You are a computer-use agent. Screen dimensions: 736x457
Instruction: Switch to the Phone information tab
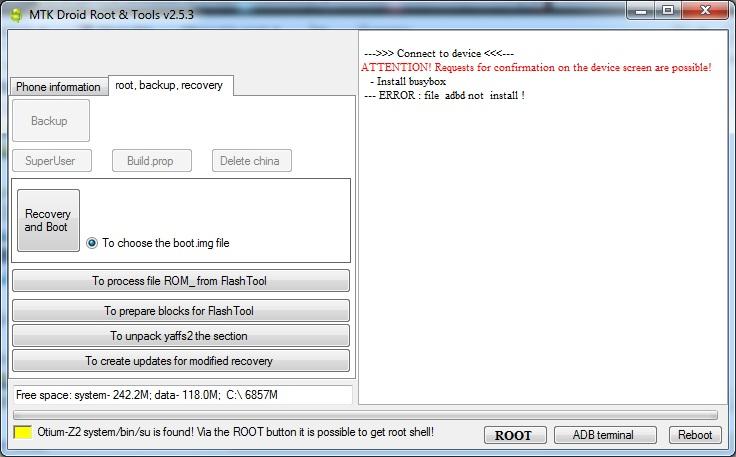[58, 87]
